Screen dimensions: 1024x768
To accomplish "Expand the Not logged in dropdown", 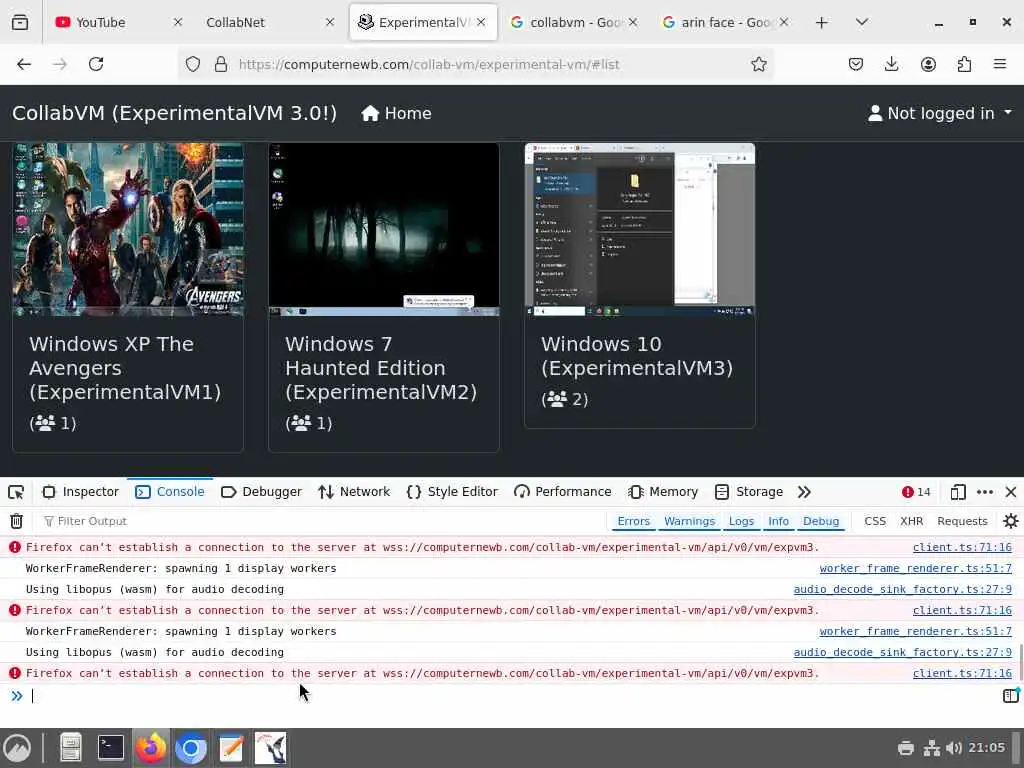I will click(x=940, y=113).
